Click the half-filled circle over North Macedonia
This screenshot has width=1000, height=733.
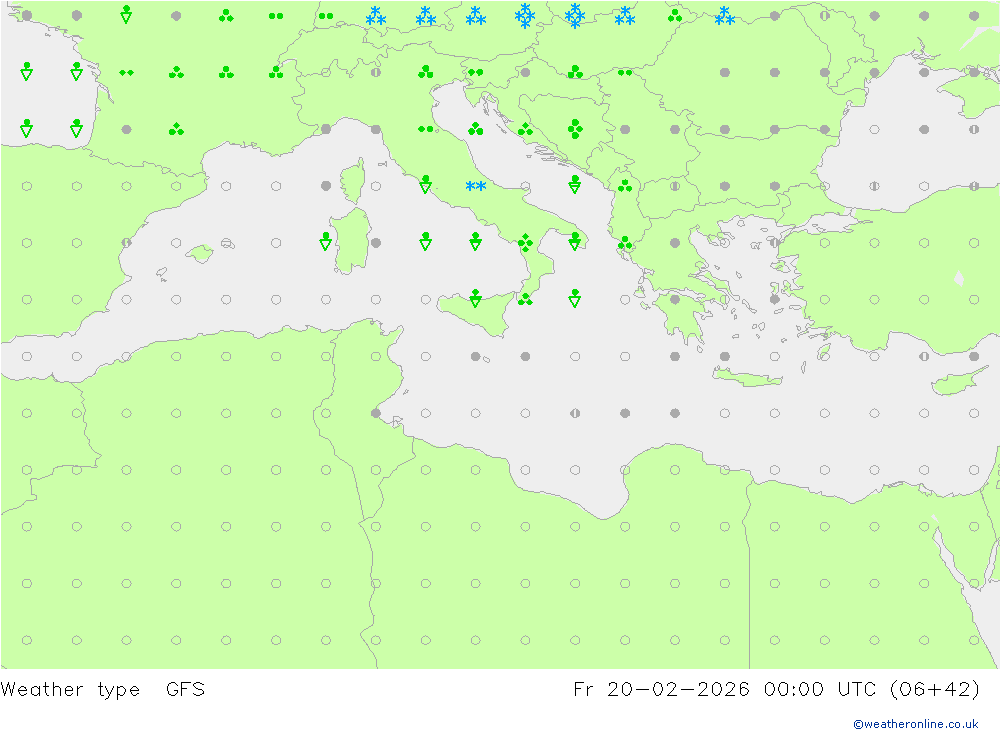coord(675,186)
